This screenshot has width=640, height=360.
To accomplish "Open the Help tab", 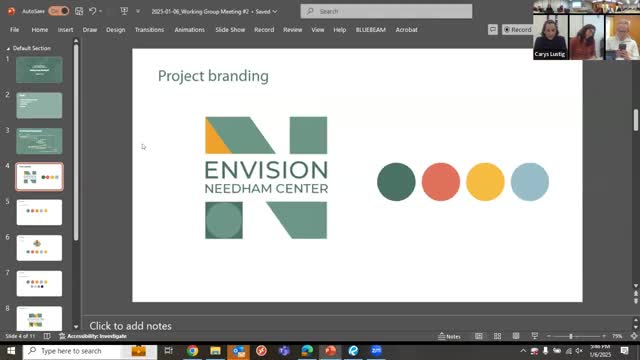I will [340, 29].
